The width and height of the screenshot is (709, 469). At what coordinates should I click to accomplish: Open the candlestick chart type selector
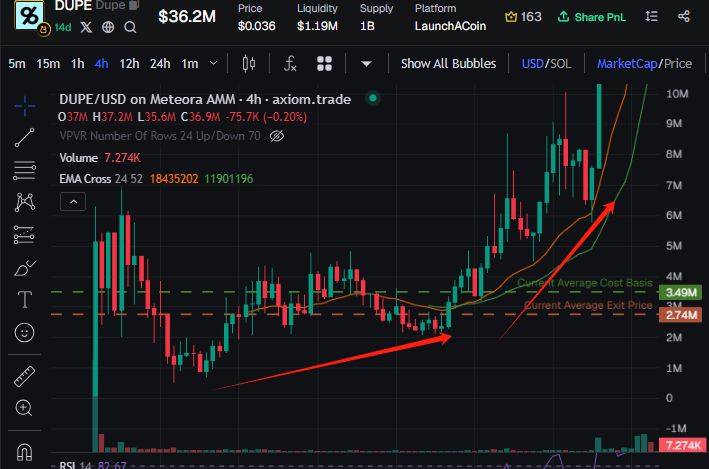coord(249,63)
